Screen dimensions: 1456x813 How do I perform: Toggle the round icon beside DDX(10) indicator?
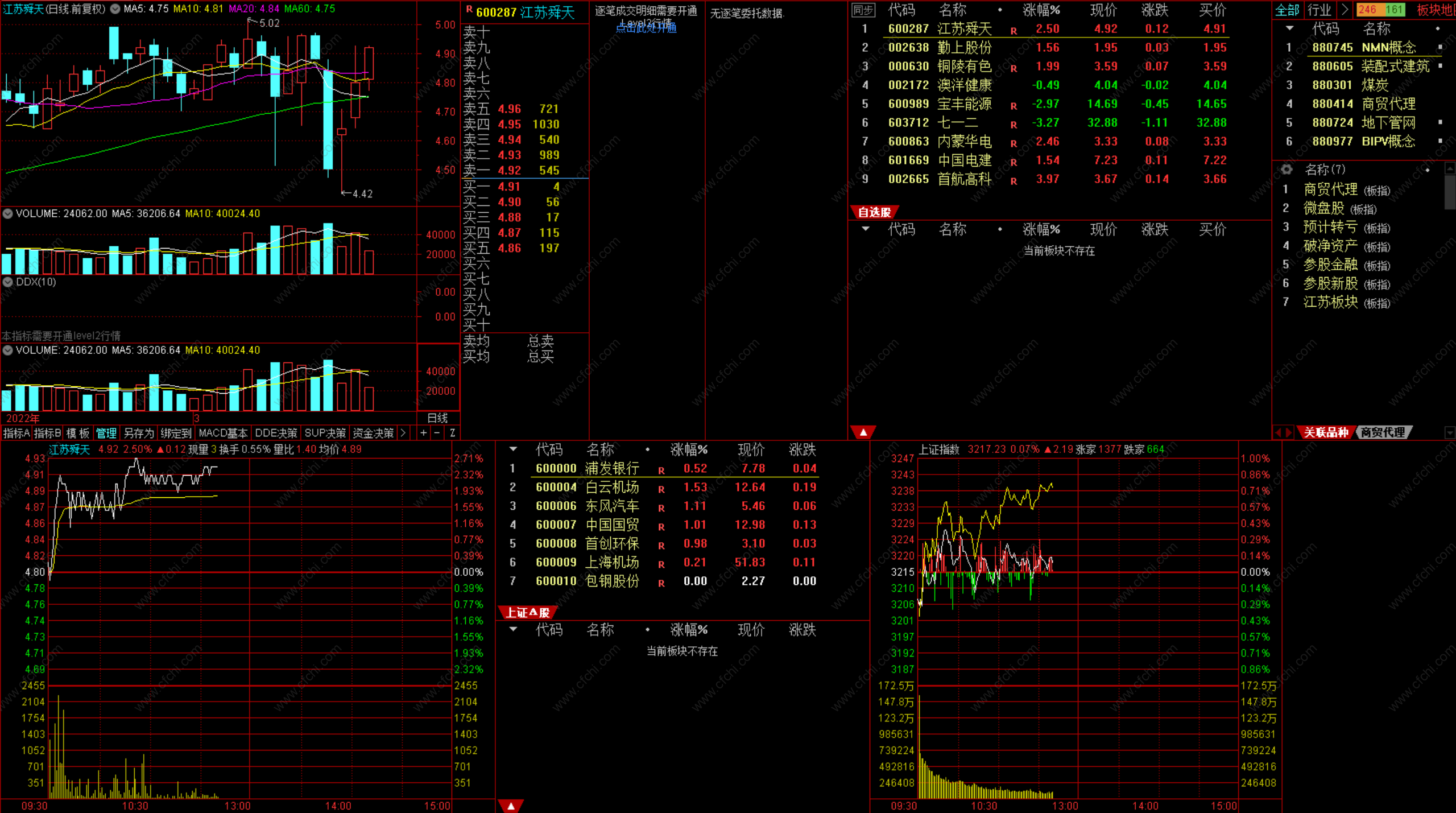click(8, 282)
